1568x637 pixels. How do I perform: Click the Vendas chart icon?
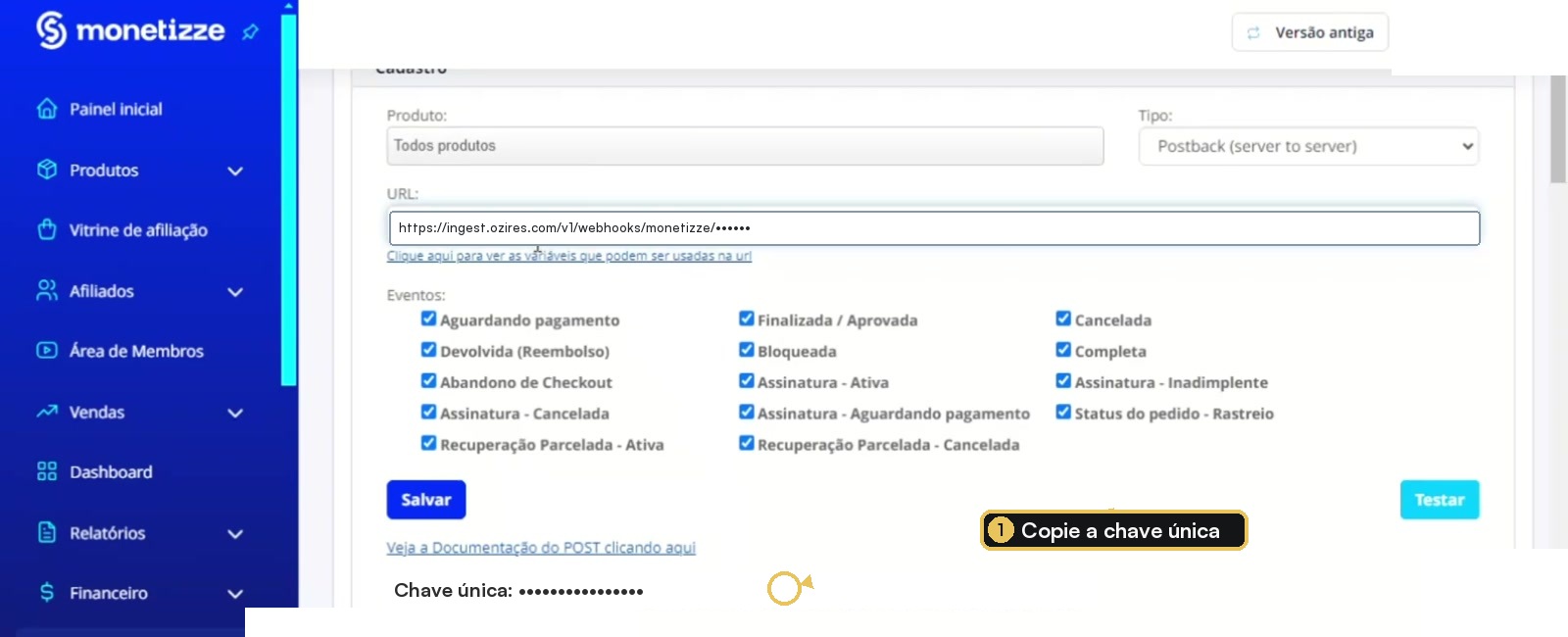click(x=47, y=412)
